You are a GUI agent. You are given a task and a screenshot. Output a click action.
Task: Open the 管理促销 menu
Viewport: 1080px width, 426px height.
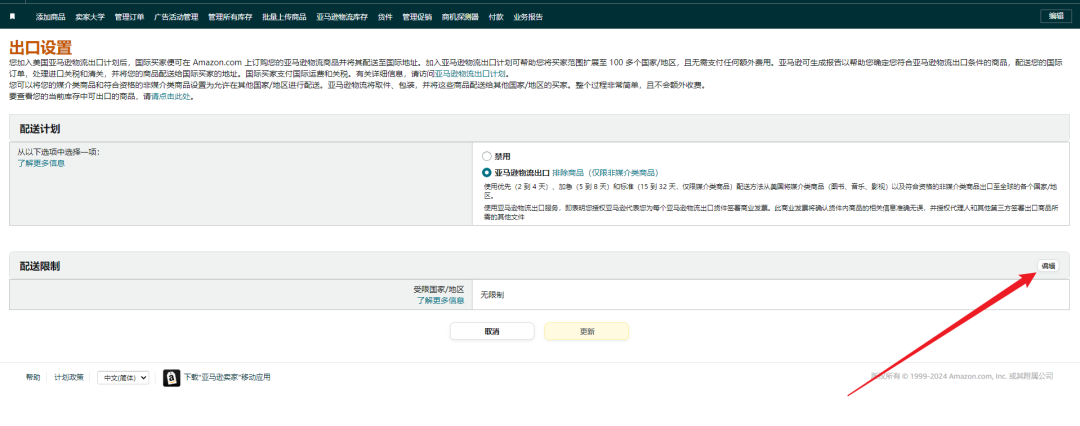[x=417, y=17]
